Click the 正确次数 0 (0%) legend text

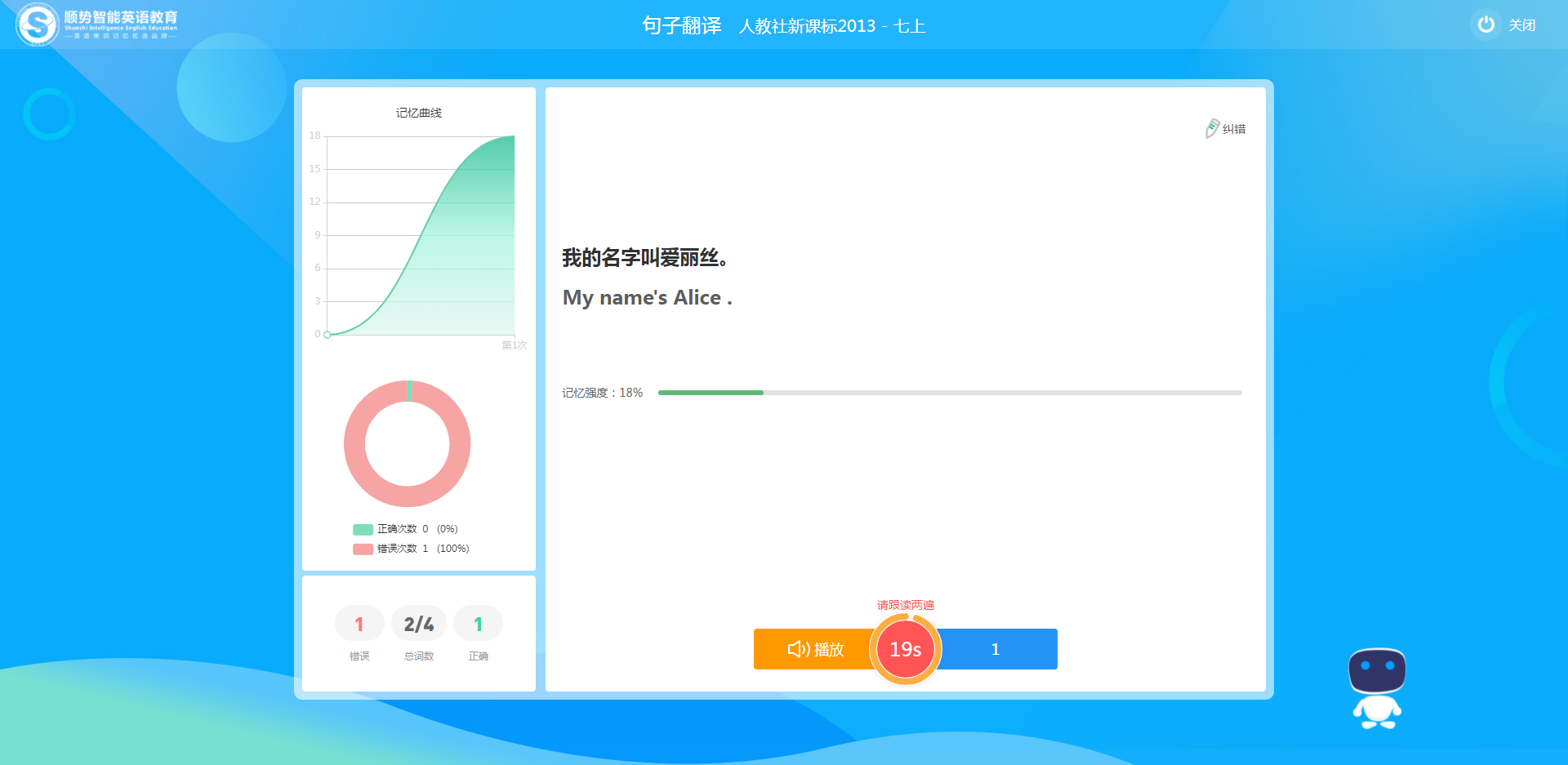click(x=417, y=529)
